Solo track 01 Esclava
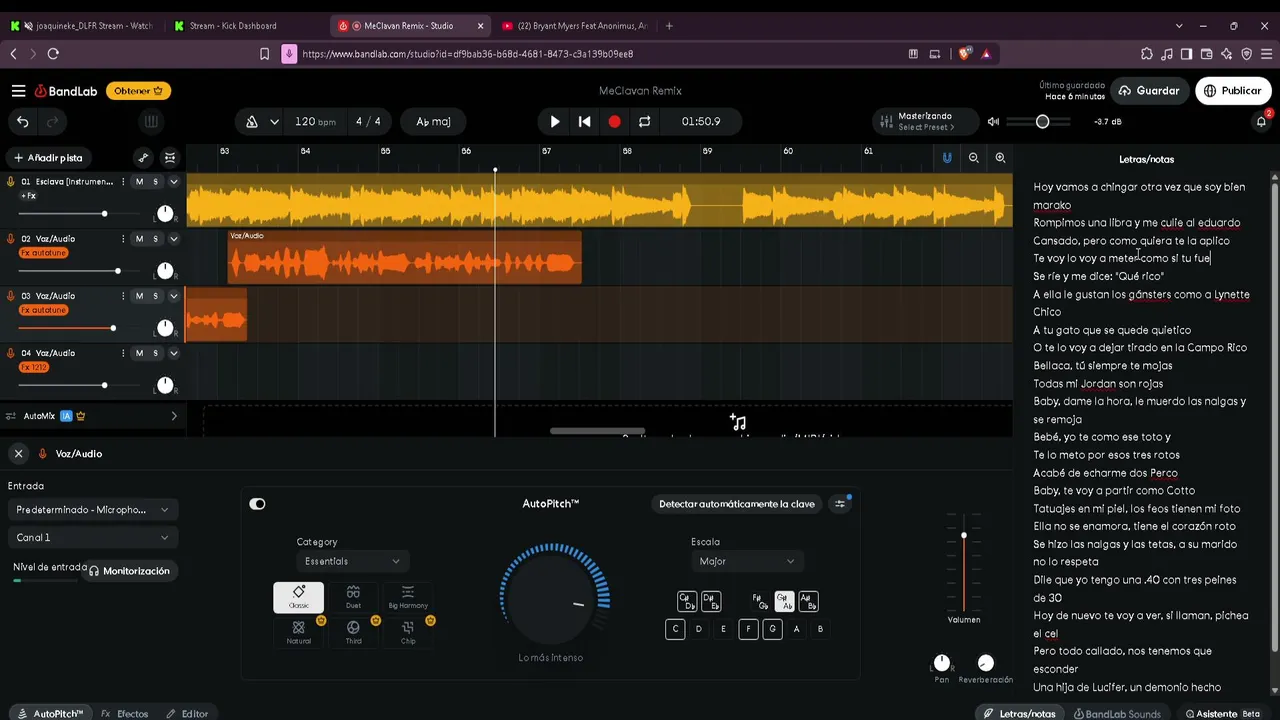Viewport: 1280px width, 720px height. coord(156,182)
